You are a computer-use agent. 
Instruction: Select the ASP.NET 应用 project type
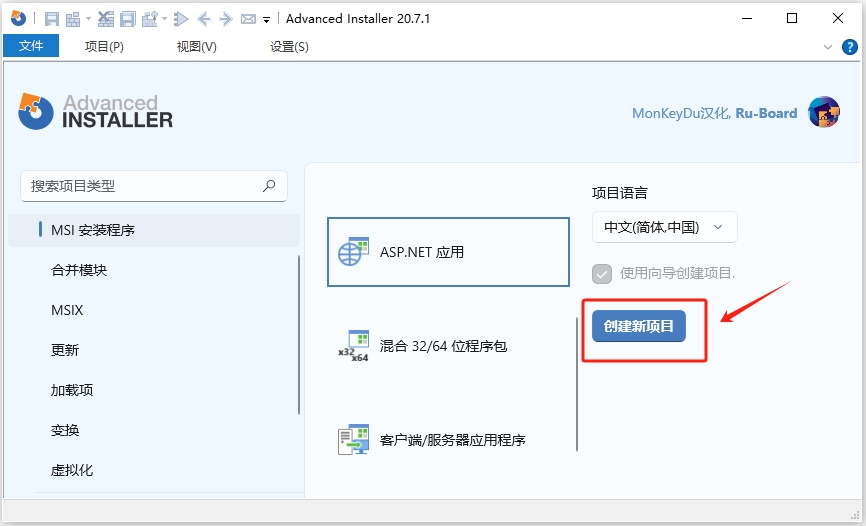[448, 252]
